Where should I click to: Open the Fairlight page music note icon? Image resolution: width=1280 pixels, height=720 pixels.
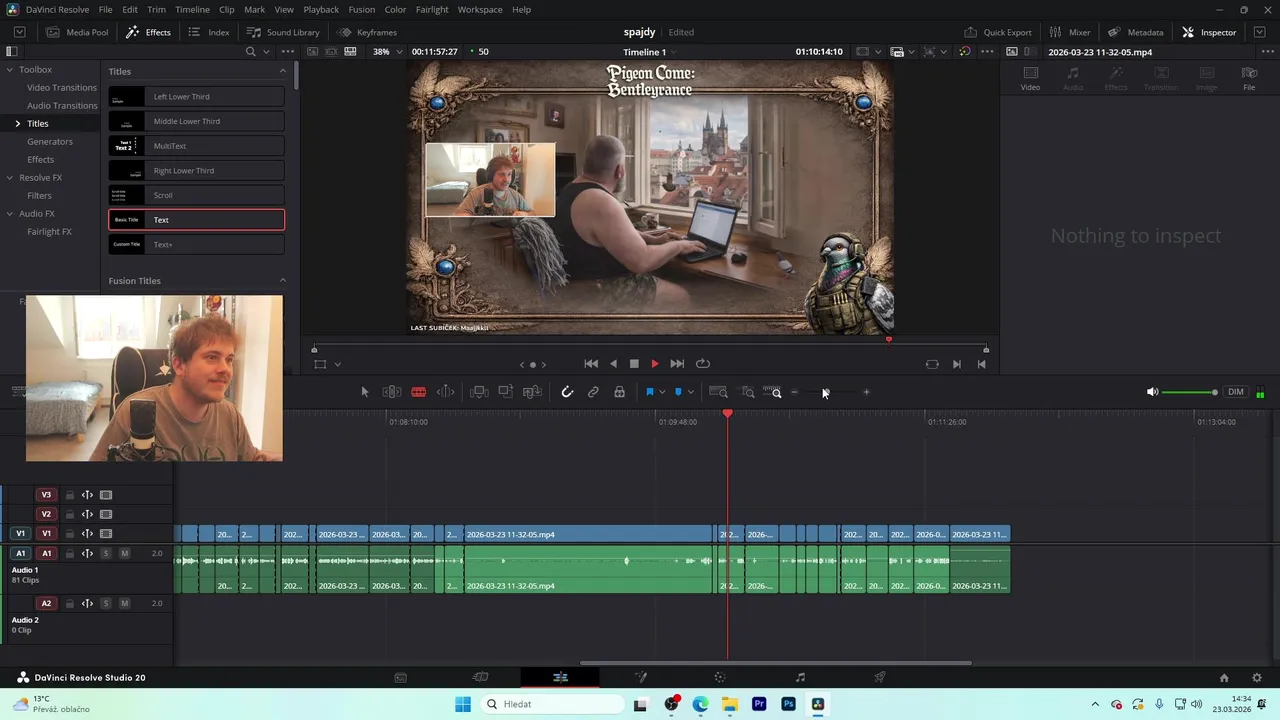coord(800,677)
